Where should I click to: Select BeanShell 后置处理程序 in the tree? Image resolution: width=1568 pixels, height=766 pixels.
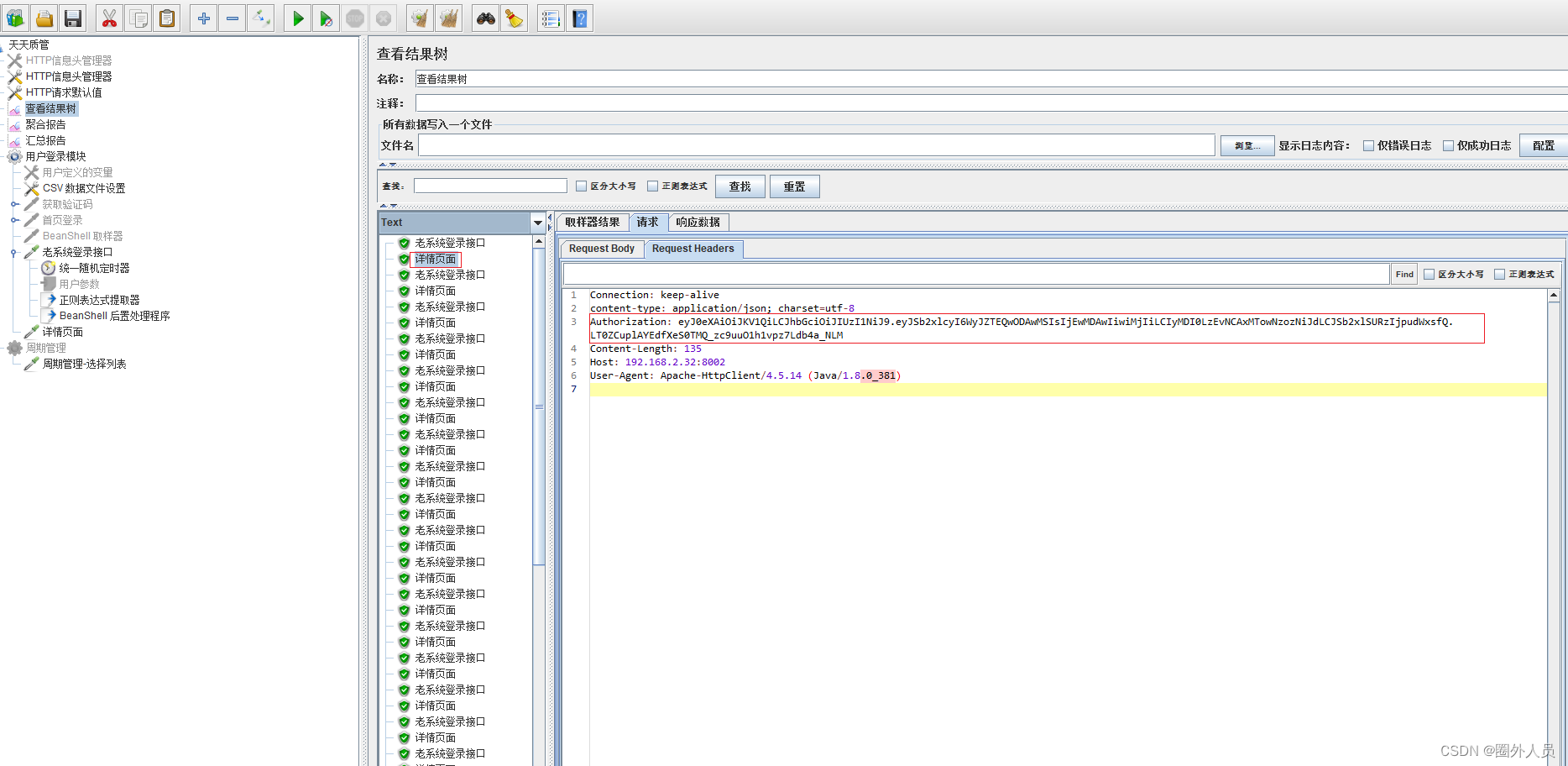click(115, 316)
